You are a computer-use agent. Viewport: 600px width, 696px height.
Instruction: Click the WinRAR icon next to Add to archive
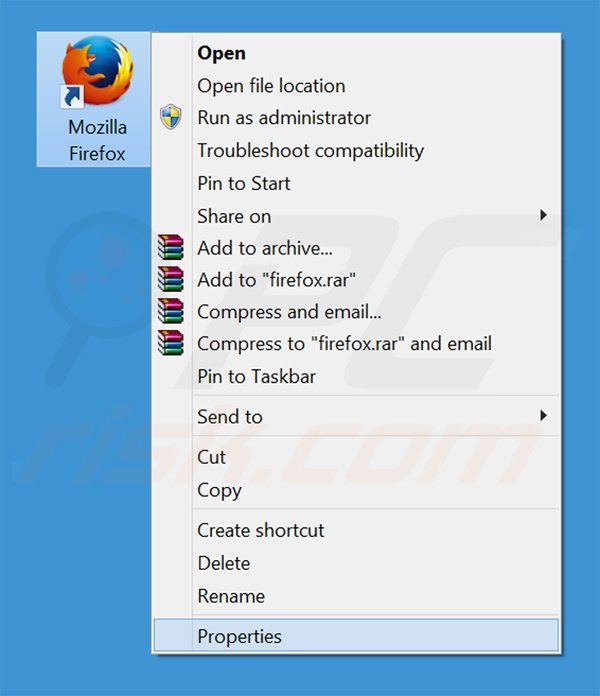[171, 248]
